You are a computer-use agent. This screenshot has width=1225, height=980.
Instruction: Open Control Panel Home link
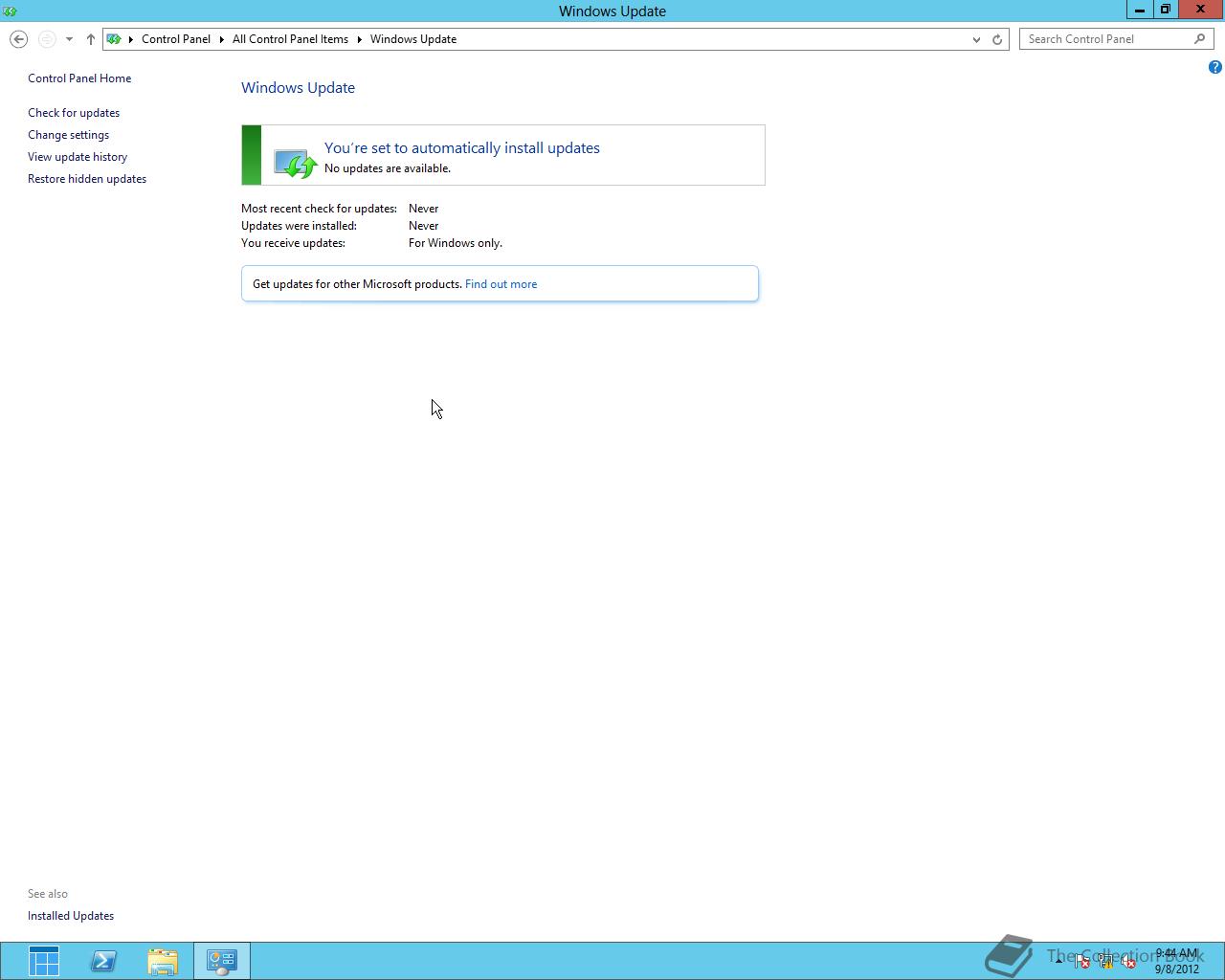click(79, 78)
